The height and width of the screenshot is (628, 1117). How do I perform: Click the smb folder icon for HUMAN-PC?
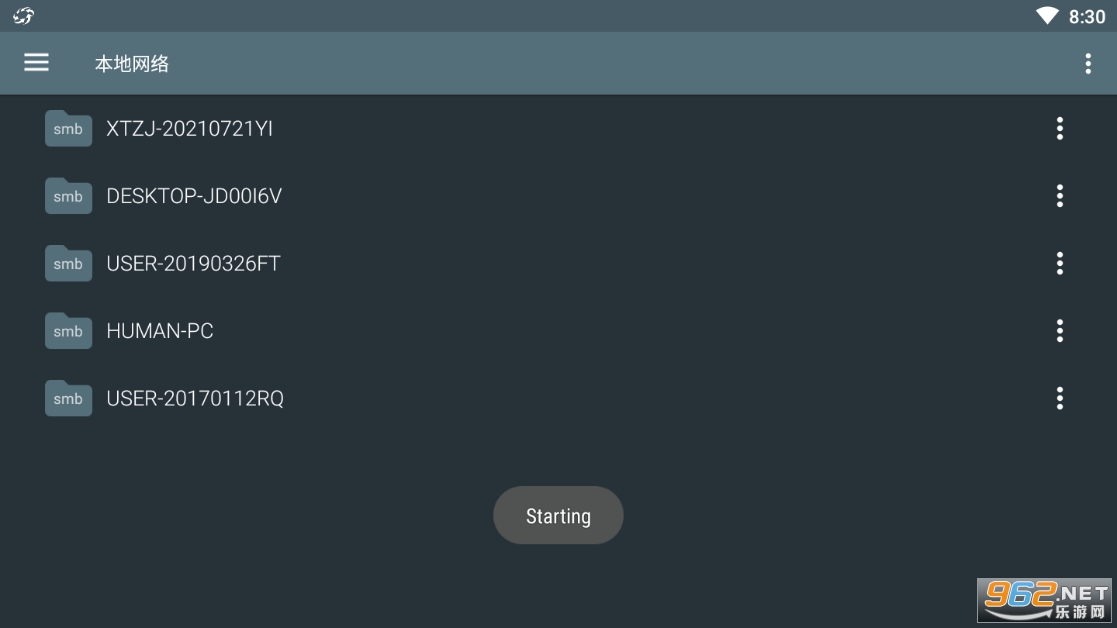tap(68, 331)
